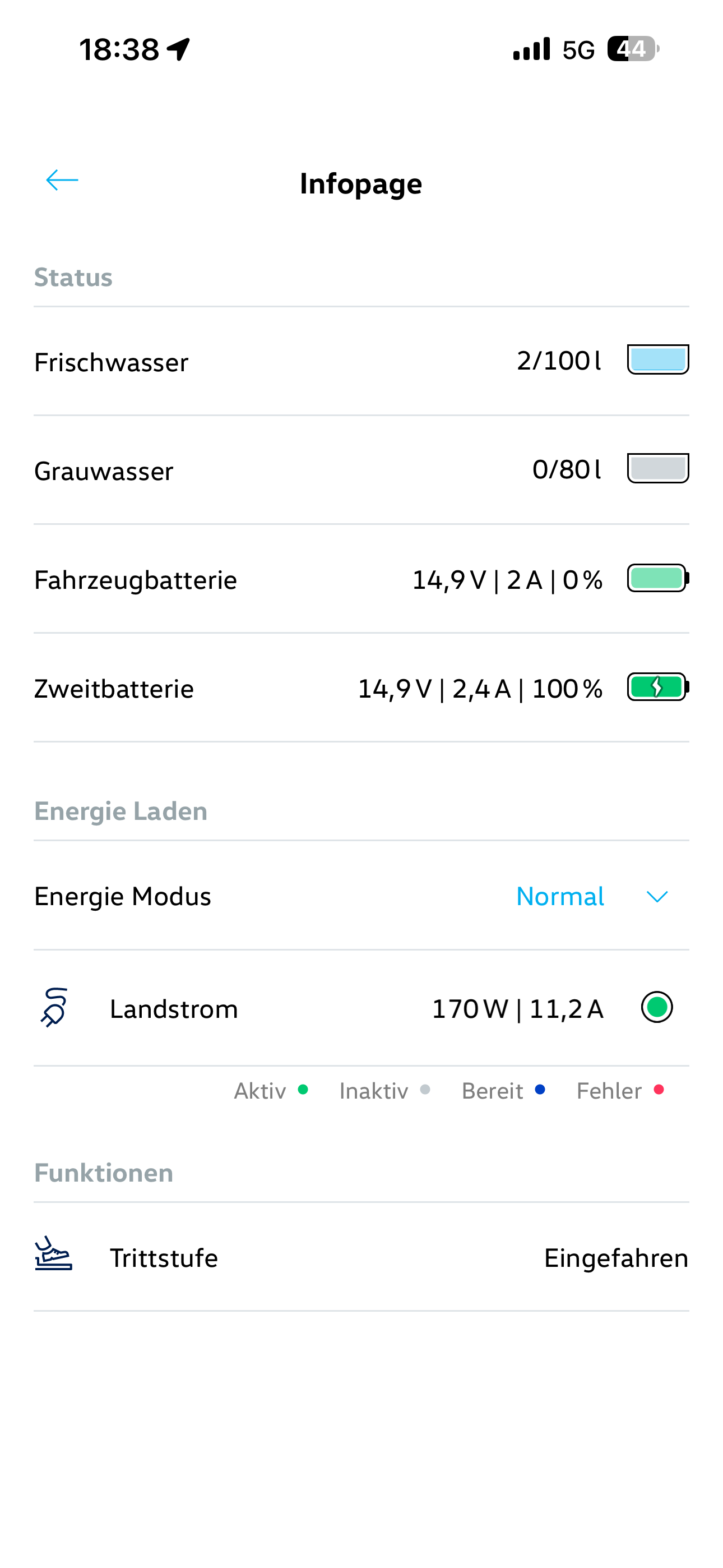This screenshot has height=1568, width=723.
Task: Tap the Grauwasser tank level icon
Action: 658,469
